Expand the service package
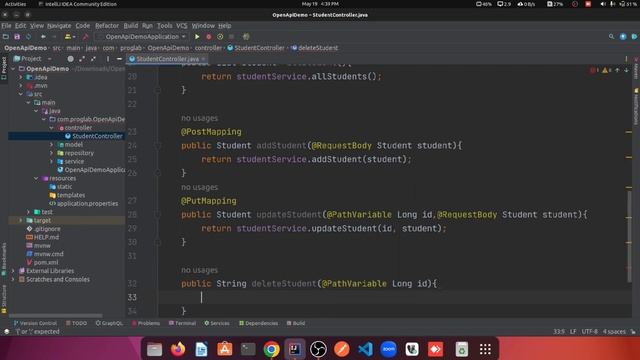 click(51, 162)
